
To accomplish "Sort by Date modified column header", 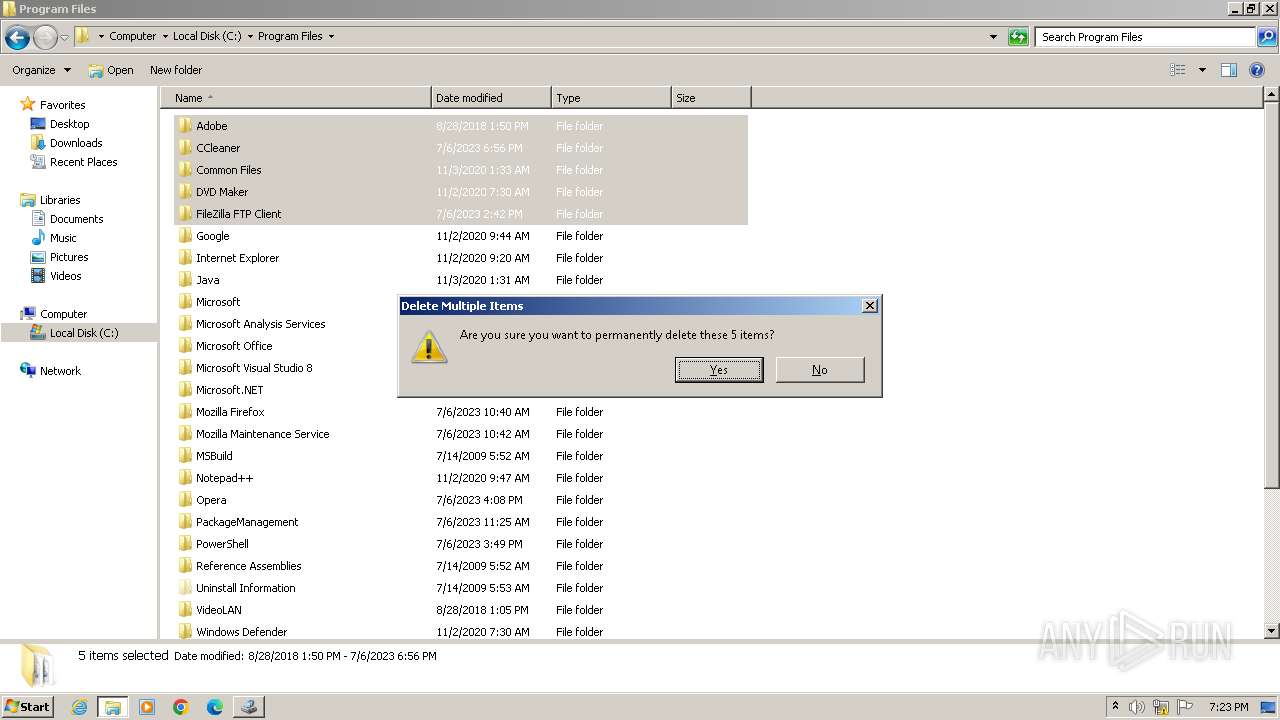I will click(491, 98).
